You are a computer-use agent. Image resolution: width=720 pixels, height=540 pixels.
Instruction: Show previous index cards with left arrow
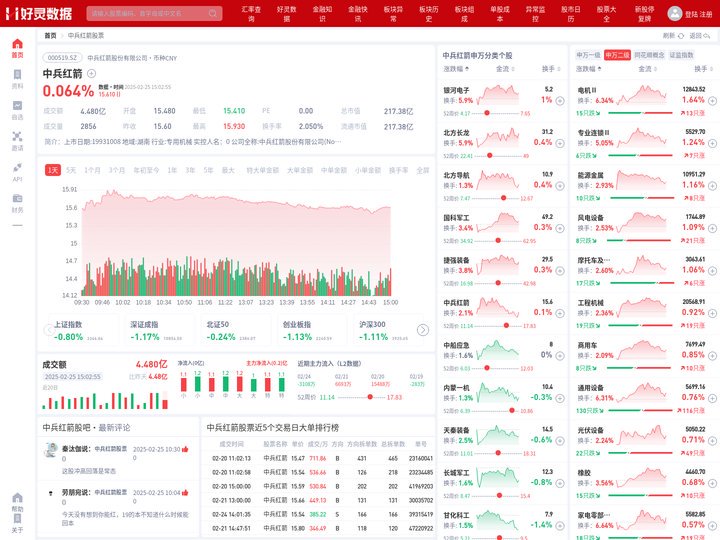pos(49,330)
